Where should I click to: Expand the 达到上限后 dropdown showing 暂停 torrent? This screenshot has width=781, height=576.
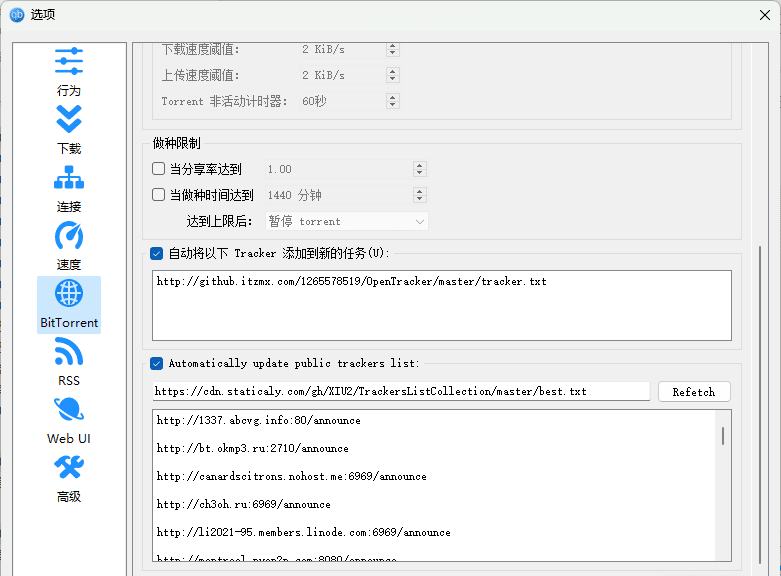tap(347, 221)
